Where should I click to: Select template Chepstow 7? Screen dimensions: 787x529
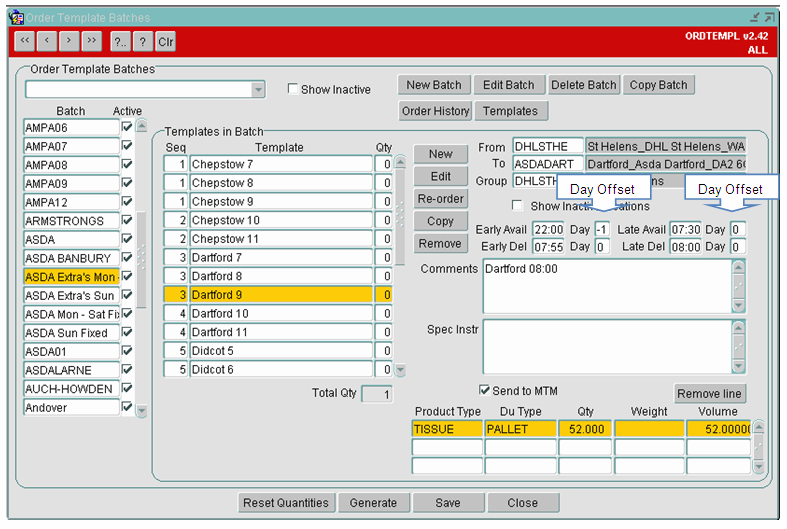tap(281, 164)
